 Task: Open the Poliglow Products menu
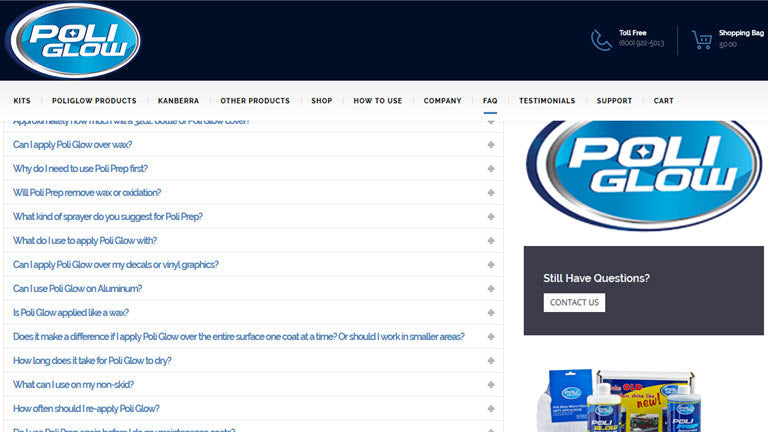click(x=94, y=100)
